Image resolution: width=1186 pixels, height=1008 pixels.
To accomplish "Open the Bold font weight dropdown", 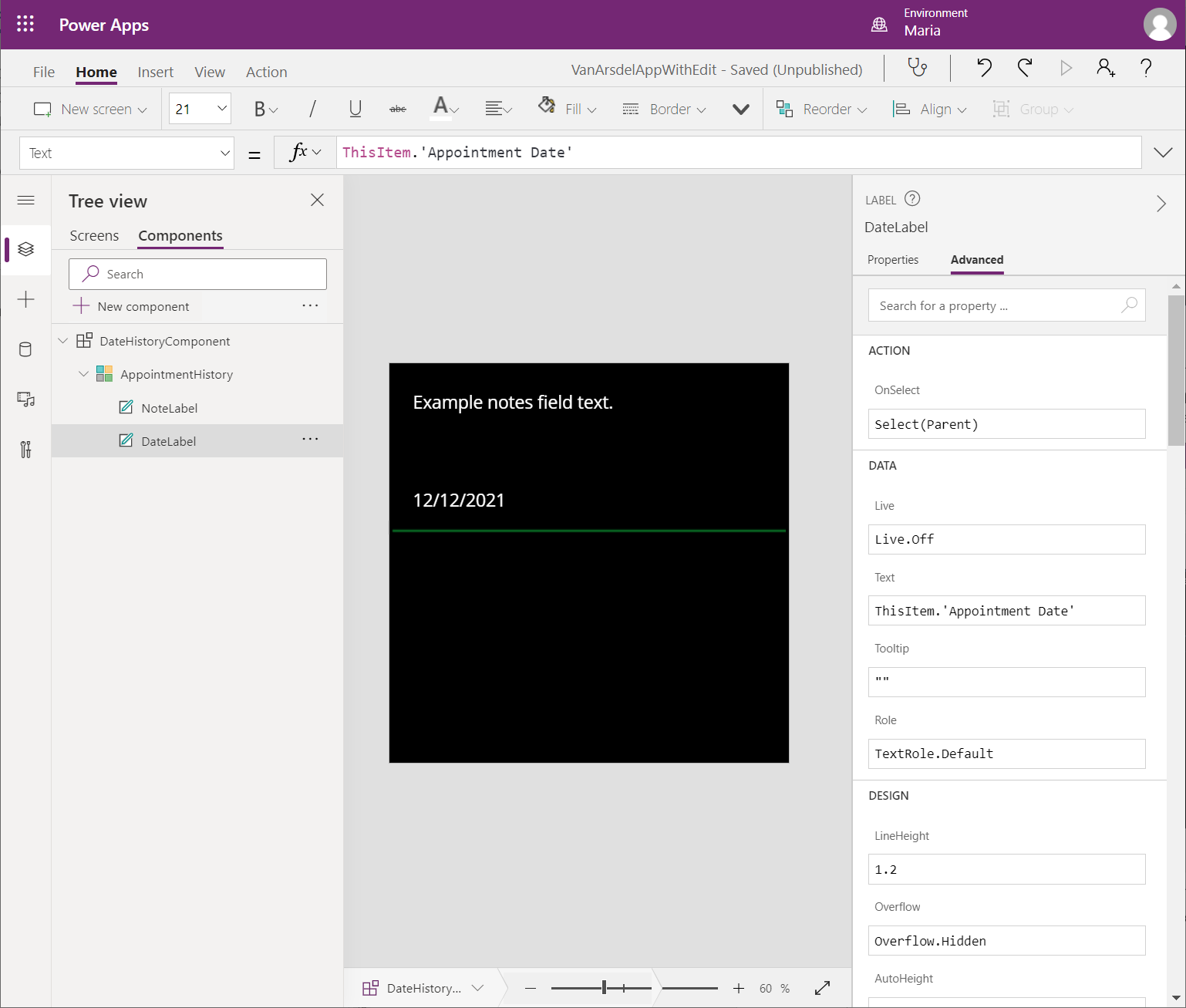I will pyautogui.click(x=266, y=110).
